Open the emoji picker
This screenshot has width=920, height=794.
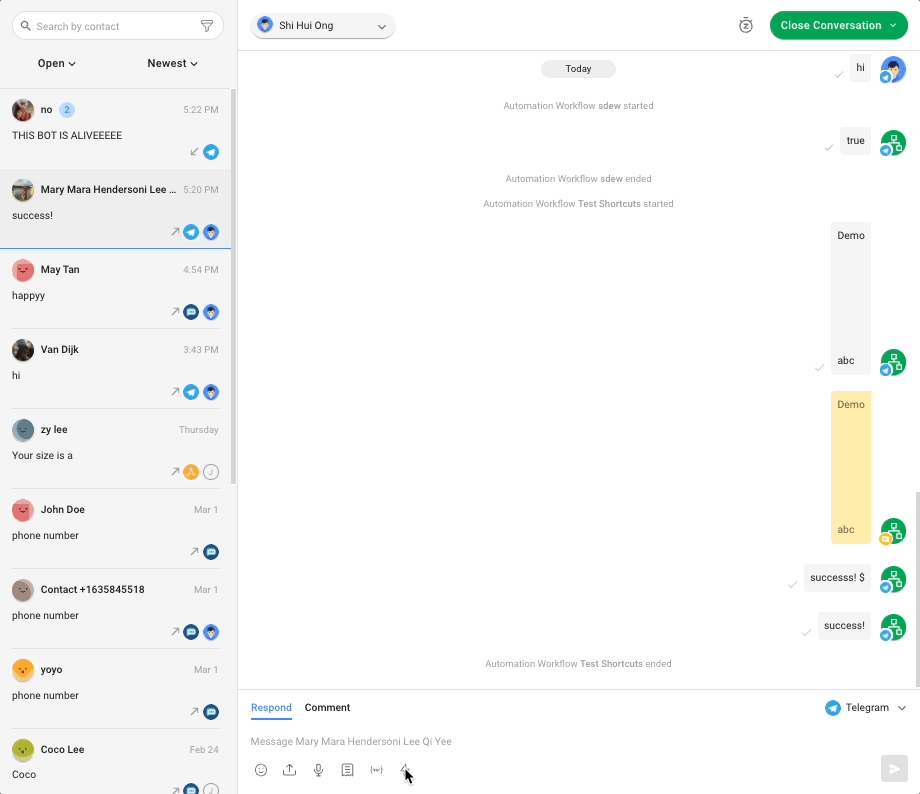[261, 770]
